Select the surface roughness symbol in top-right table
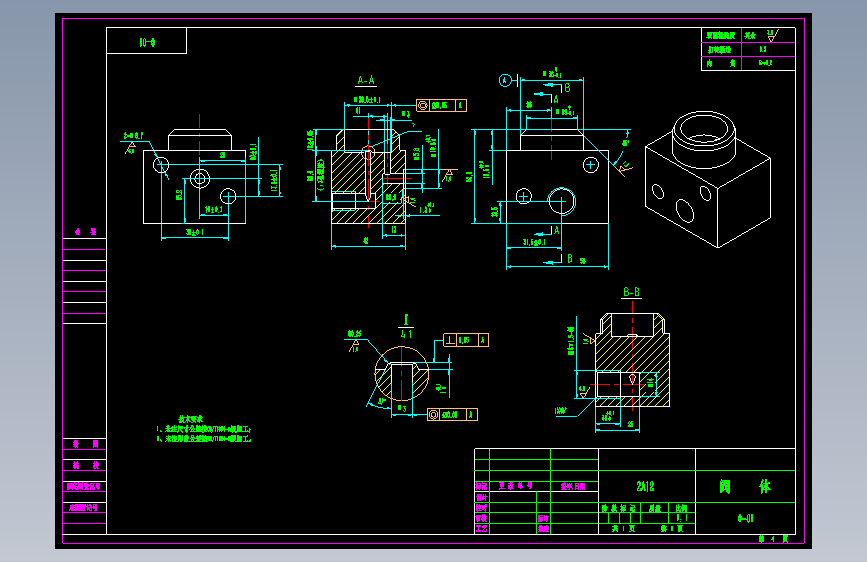The width and height of the screenshot is (867, 562). (773, 36)
